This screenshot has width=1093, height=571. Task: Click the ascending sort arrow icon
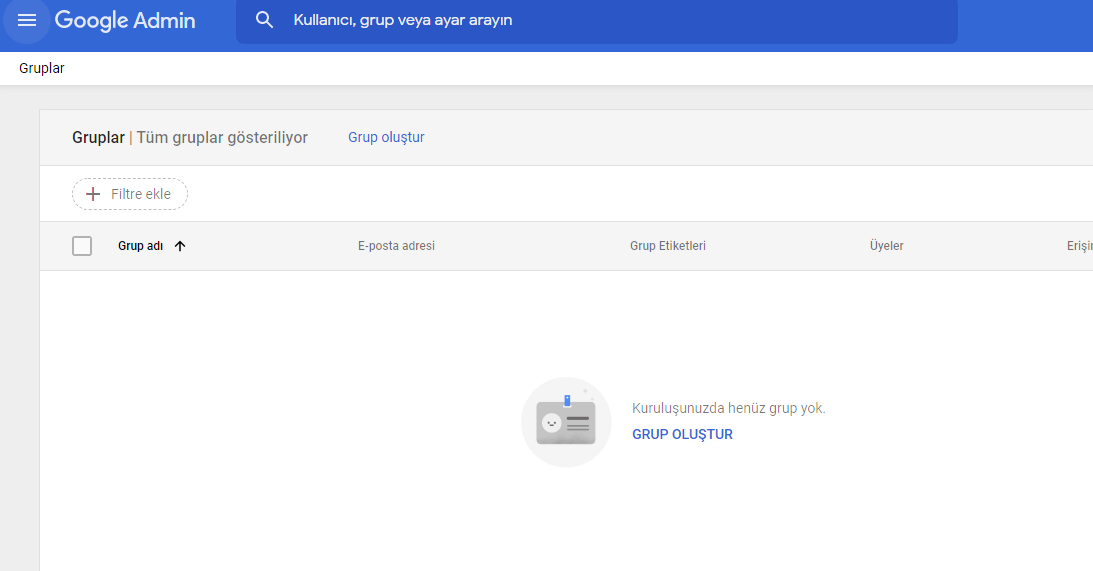coord(180,246)
